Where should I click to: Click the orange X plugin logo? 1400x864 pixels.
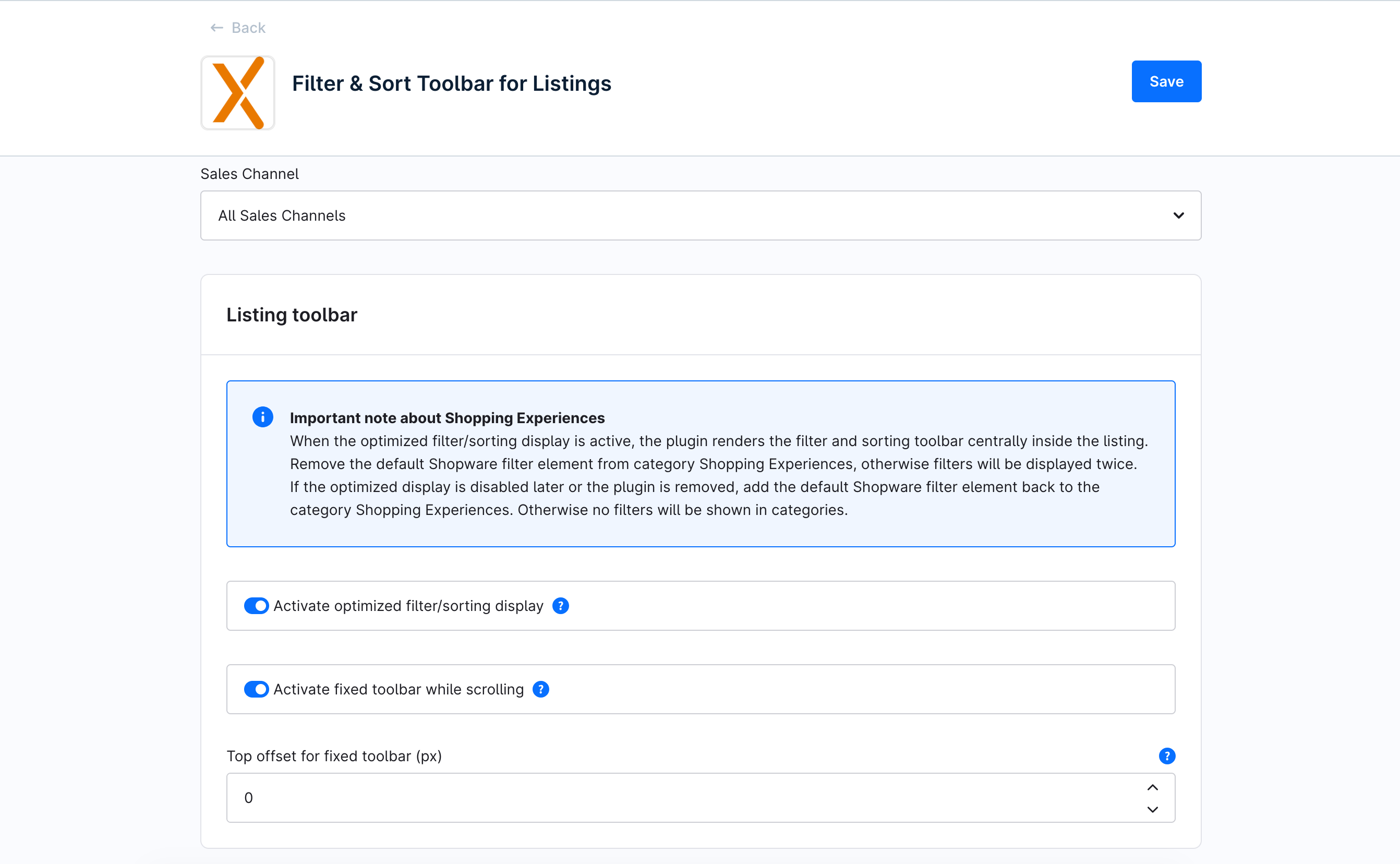click(238, 92)
